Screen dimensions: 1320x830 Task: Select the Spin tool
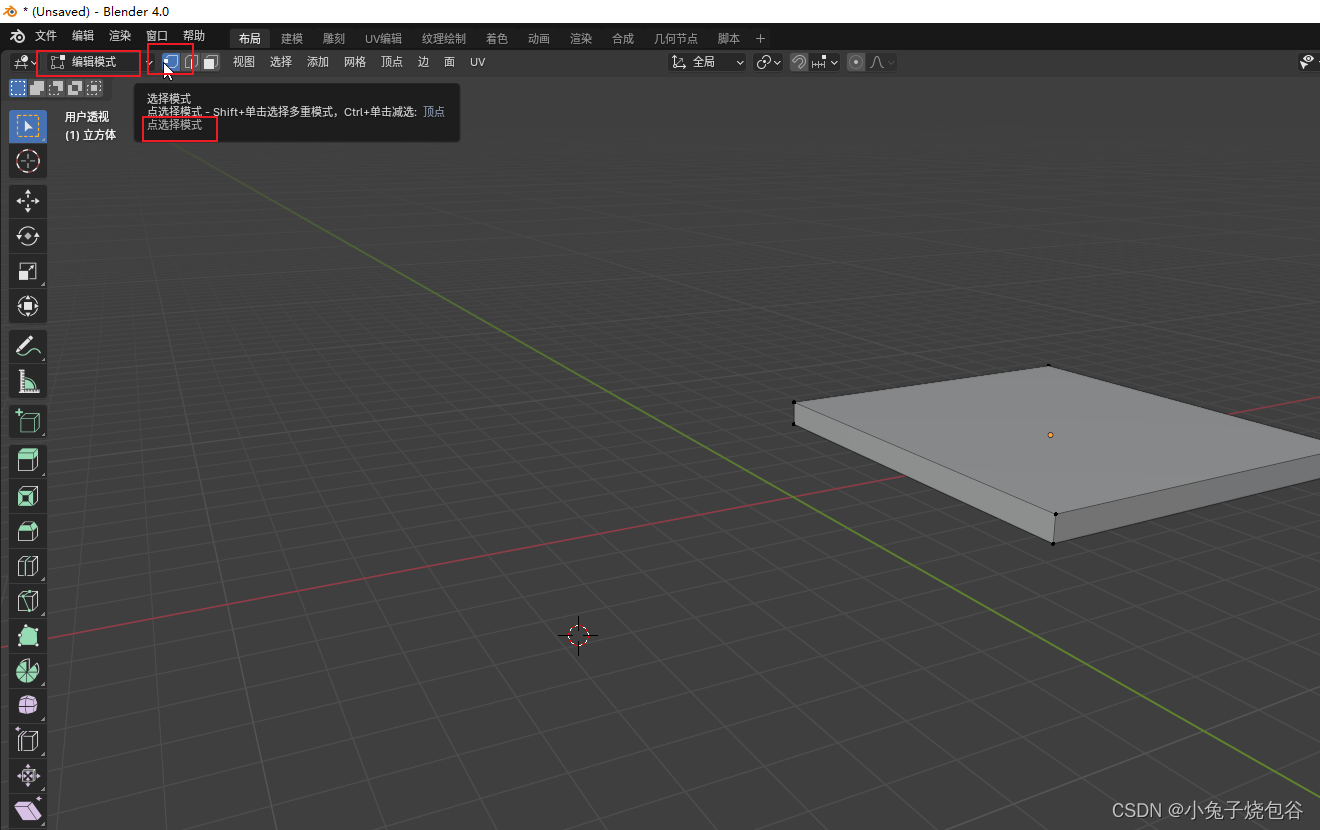[28, 671]
